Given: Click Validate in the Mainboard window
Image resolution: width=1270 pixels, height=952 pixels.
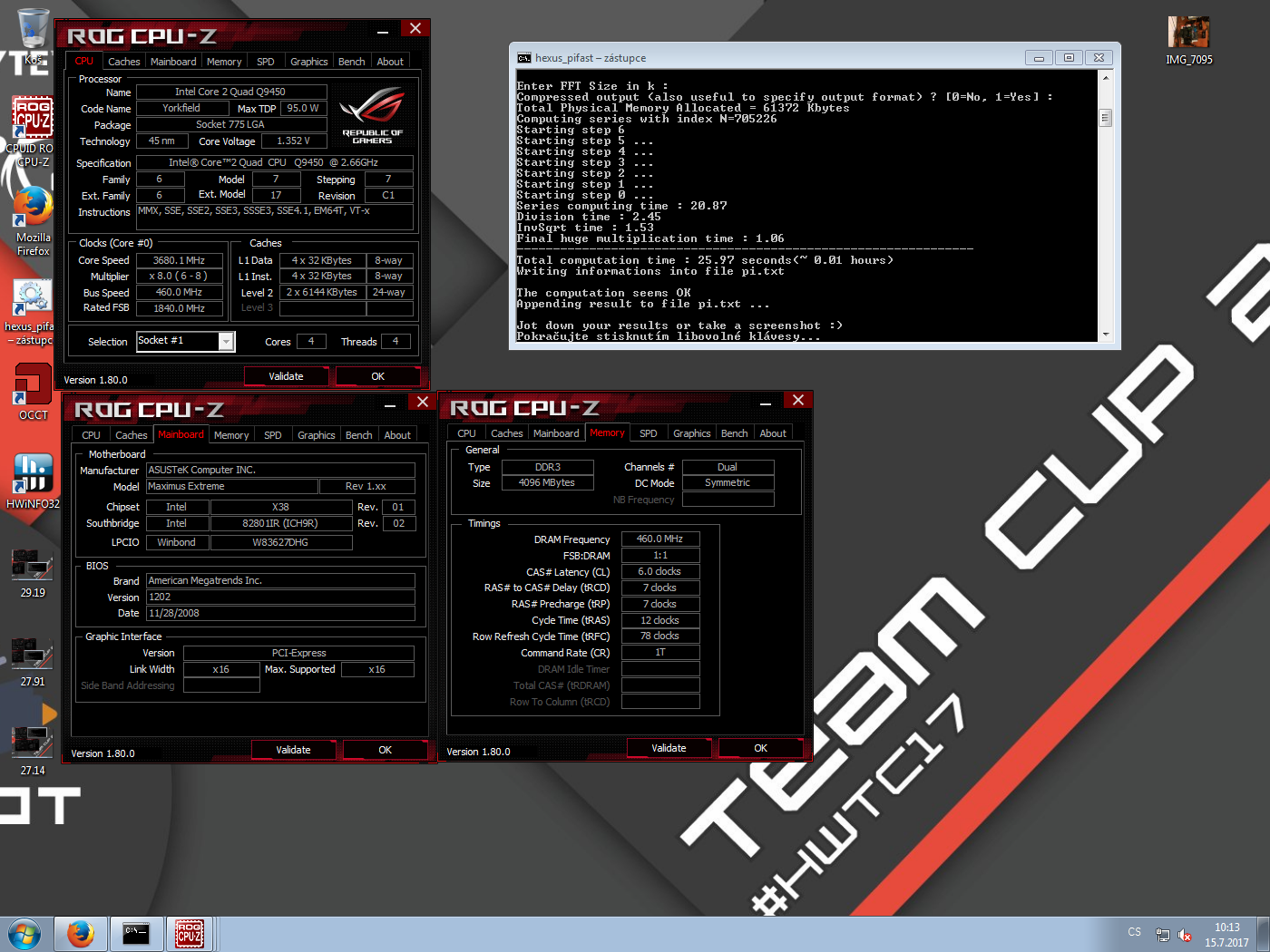Looking at the screenshot, I should click(294, 750).
